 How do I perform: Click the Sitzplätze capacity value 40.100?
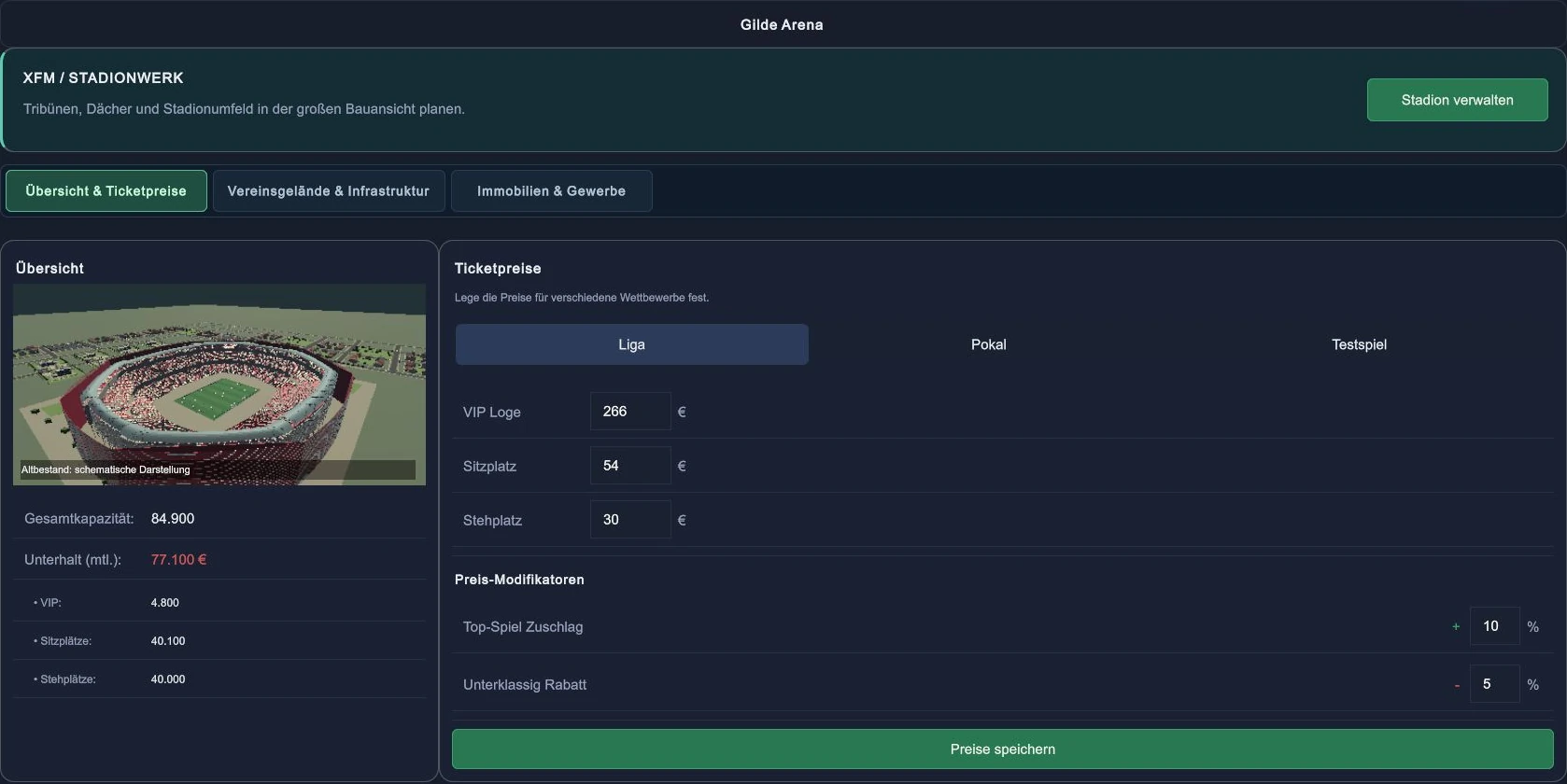point(168,641)
